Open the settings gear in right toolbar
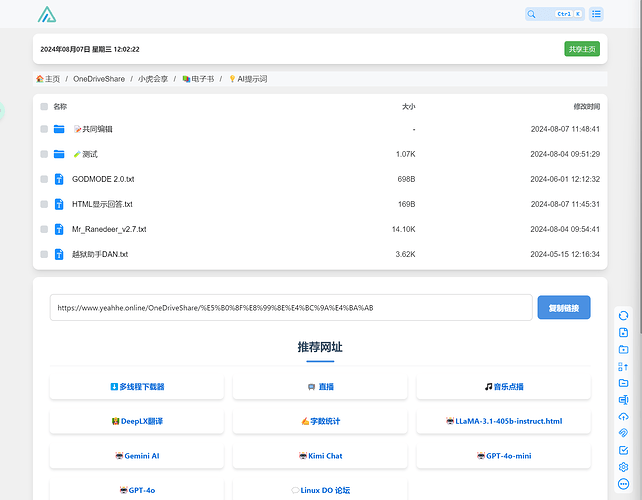This screenshot has height=500, width=642. coord(623,467)
